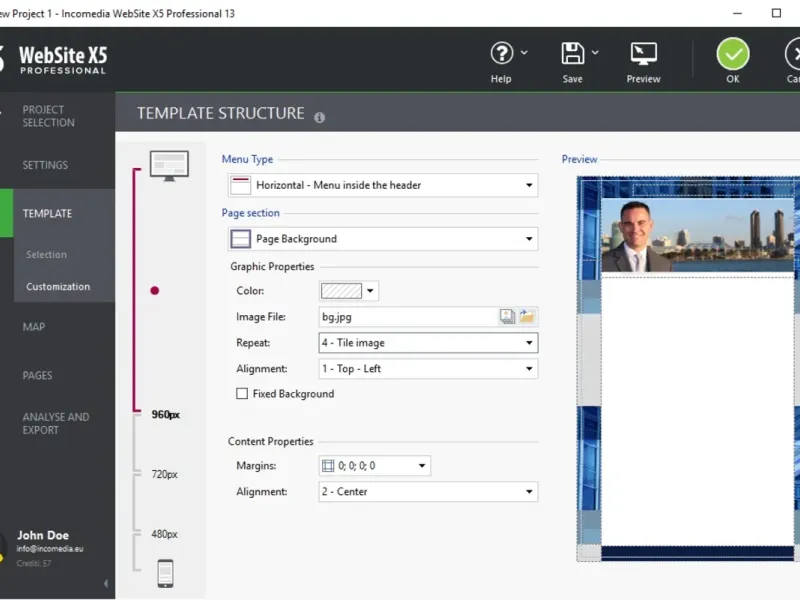This screenshot has height=600, width=800.
Task: Go to Project Selection step
Action: (48, 116)
